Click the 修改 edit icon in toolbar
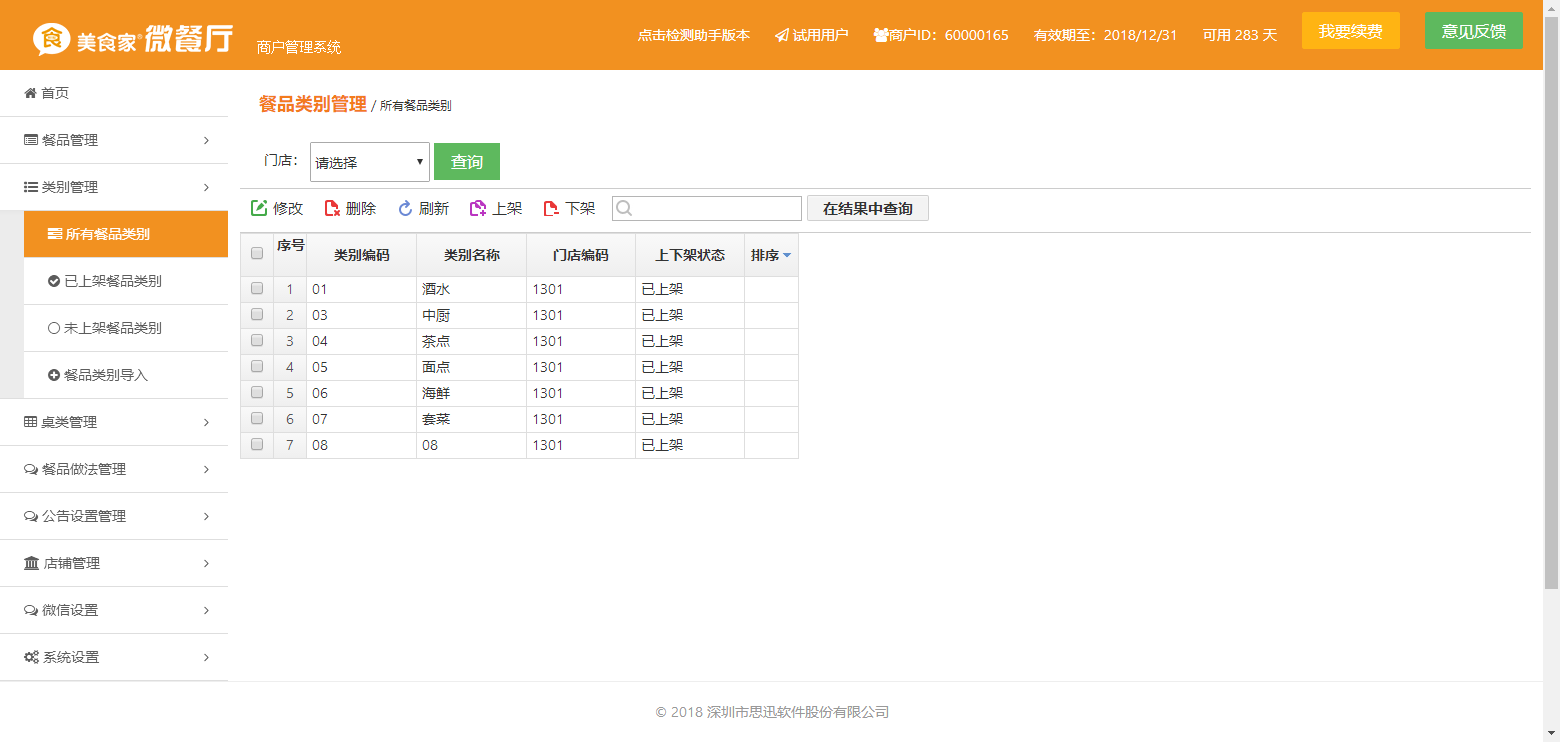Viewport: 1560px width, 742px height. click(x=259, y=208)
